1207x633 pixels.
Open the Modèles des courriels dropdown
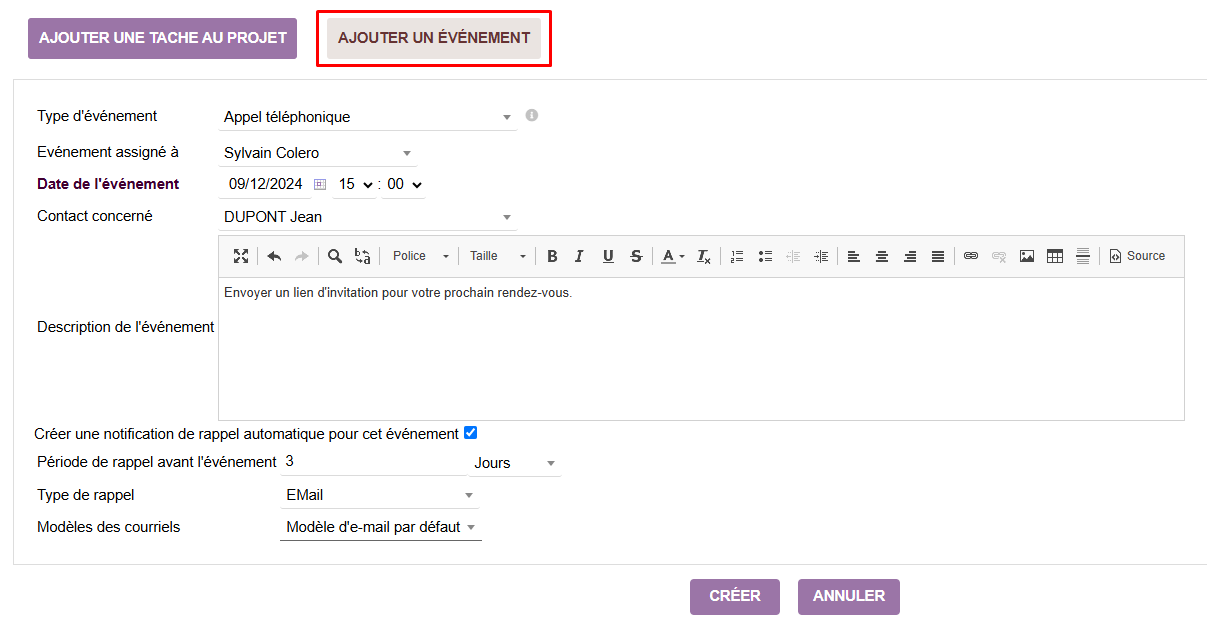pos(381,527)
